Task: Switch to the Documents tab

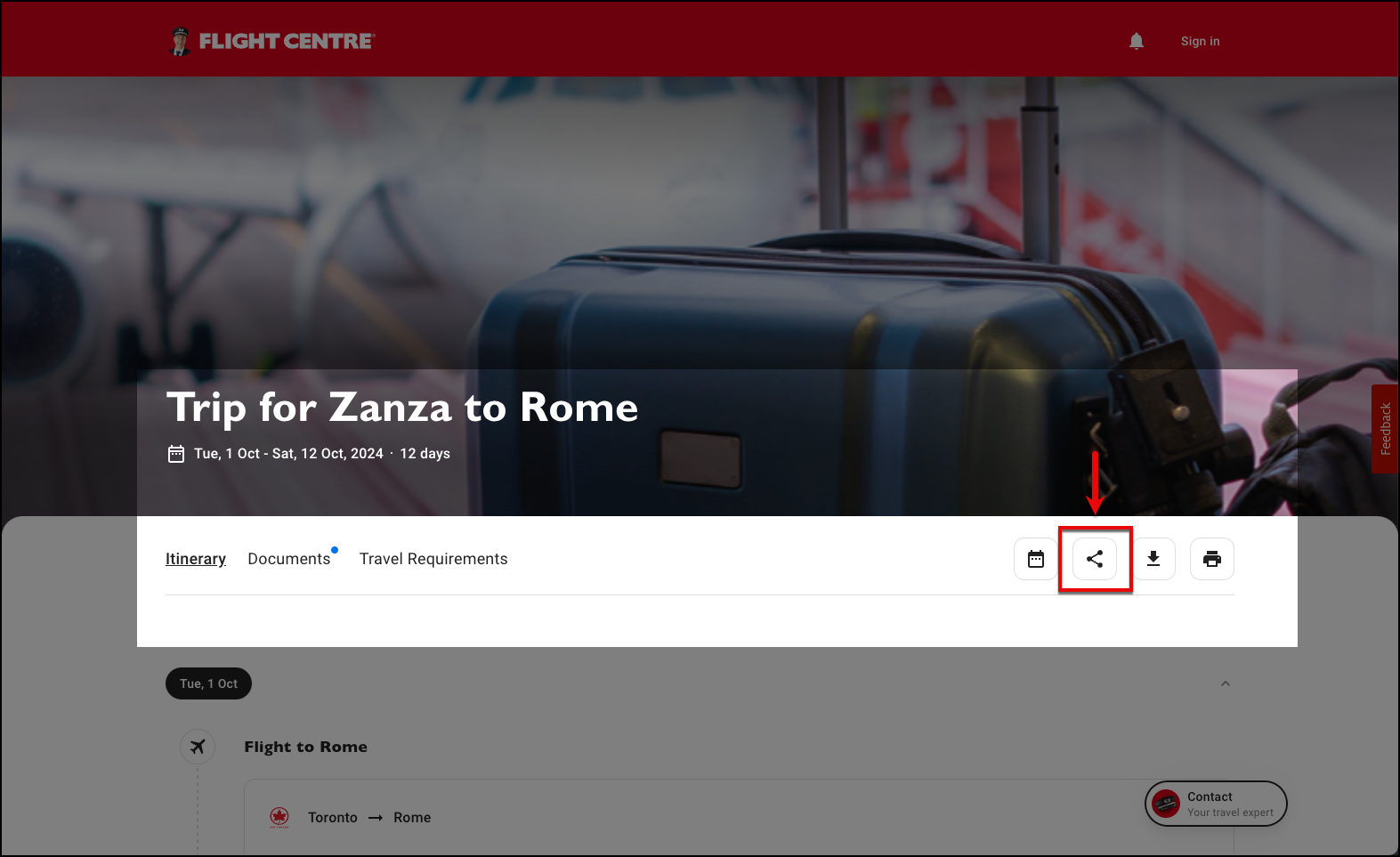Action: (289, 559)
